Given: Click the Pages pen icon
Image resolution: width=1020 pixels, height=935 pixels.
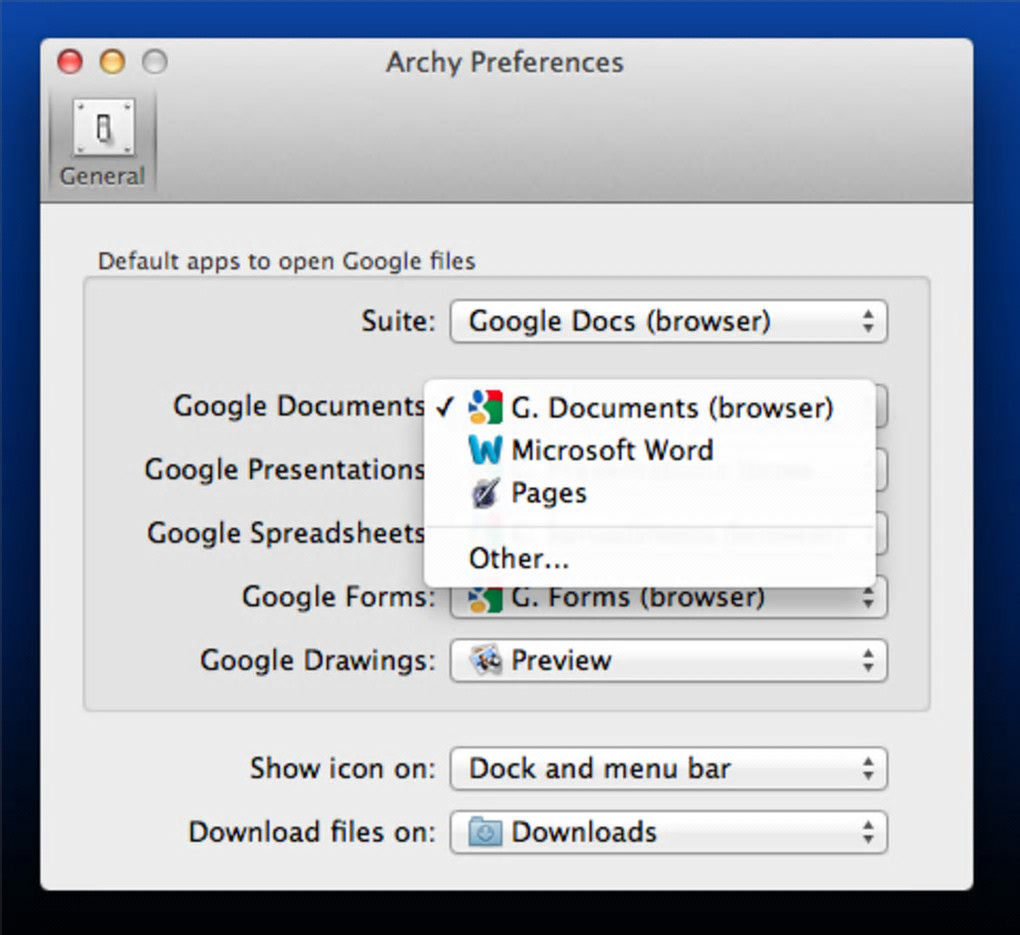Looking at the screenshot, I should point(485,493).
